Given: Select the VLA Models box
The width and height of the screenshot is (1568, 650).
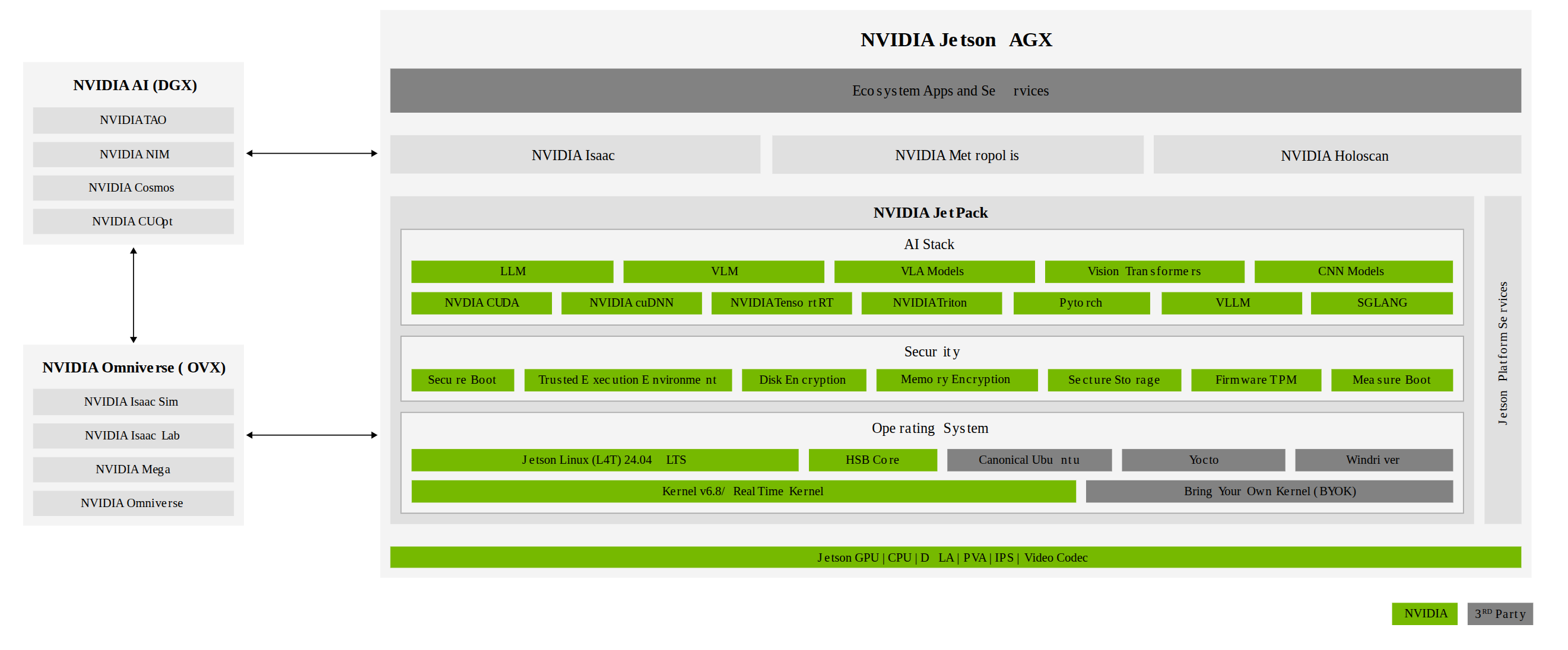Looking at the screenshot, I should pos(934,272).
